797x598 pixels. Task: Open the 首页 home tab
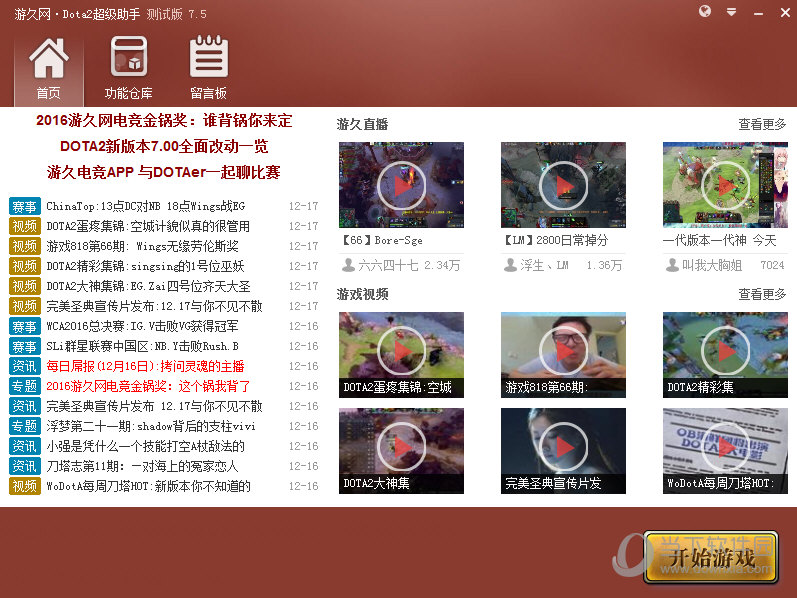(49, 69)
